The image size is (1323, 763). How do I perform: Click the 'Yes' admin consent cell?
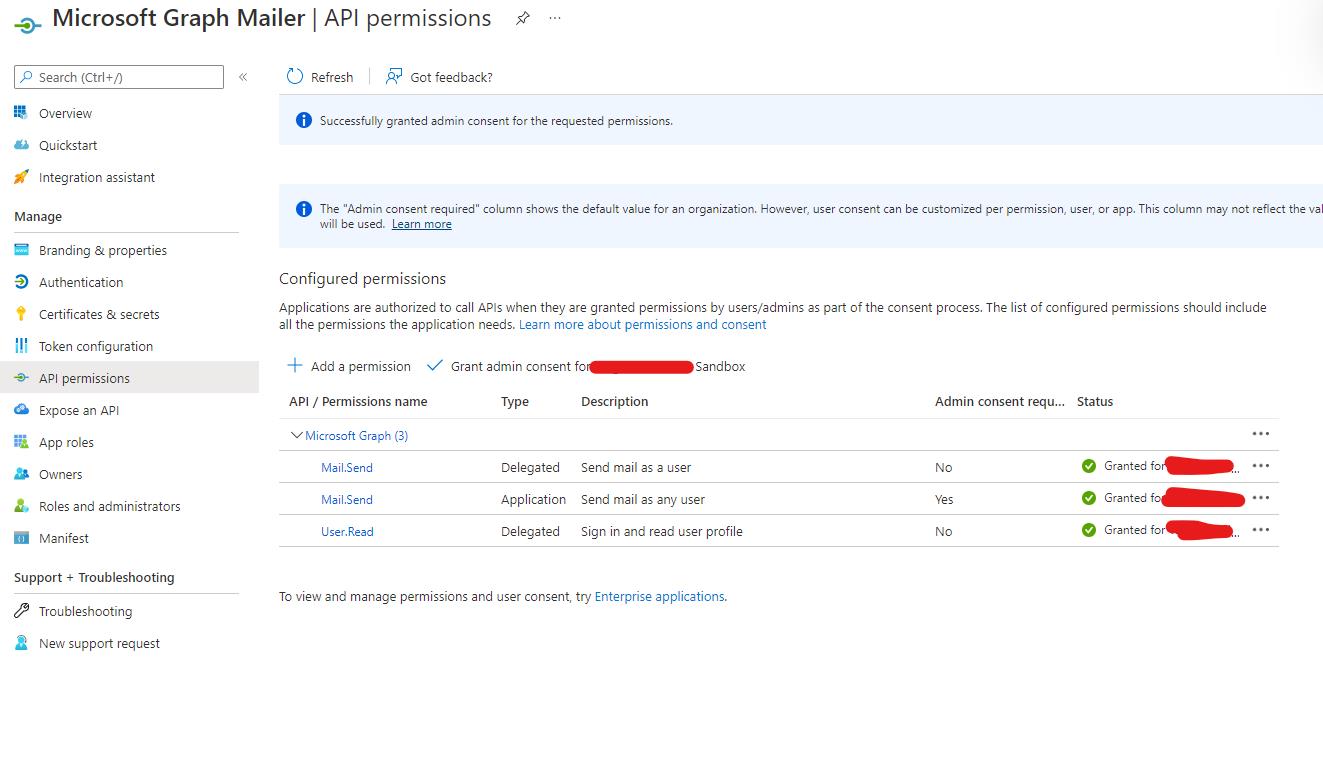click(944, 499)
